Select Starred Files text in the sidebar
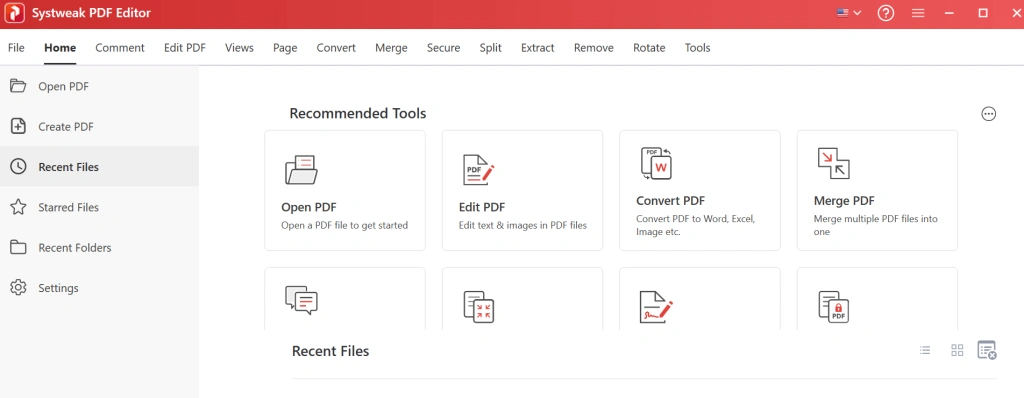Viewport: 1024px width, 398px height. [69, 207]
